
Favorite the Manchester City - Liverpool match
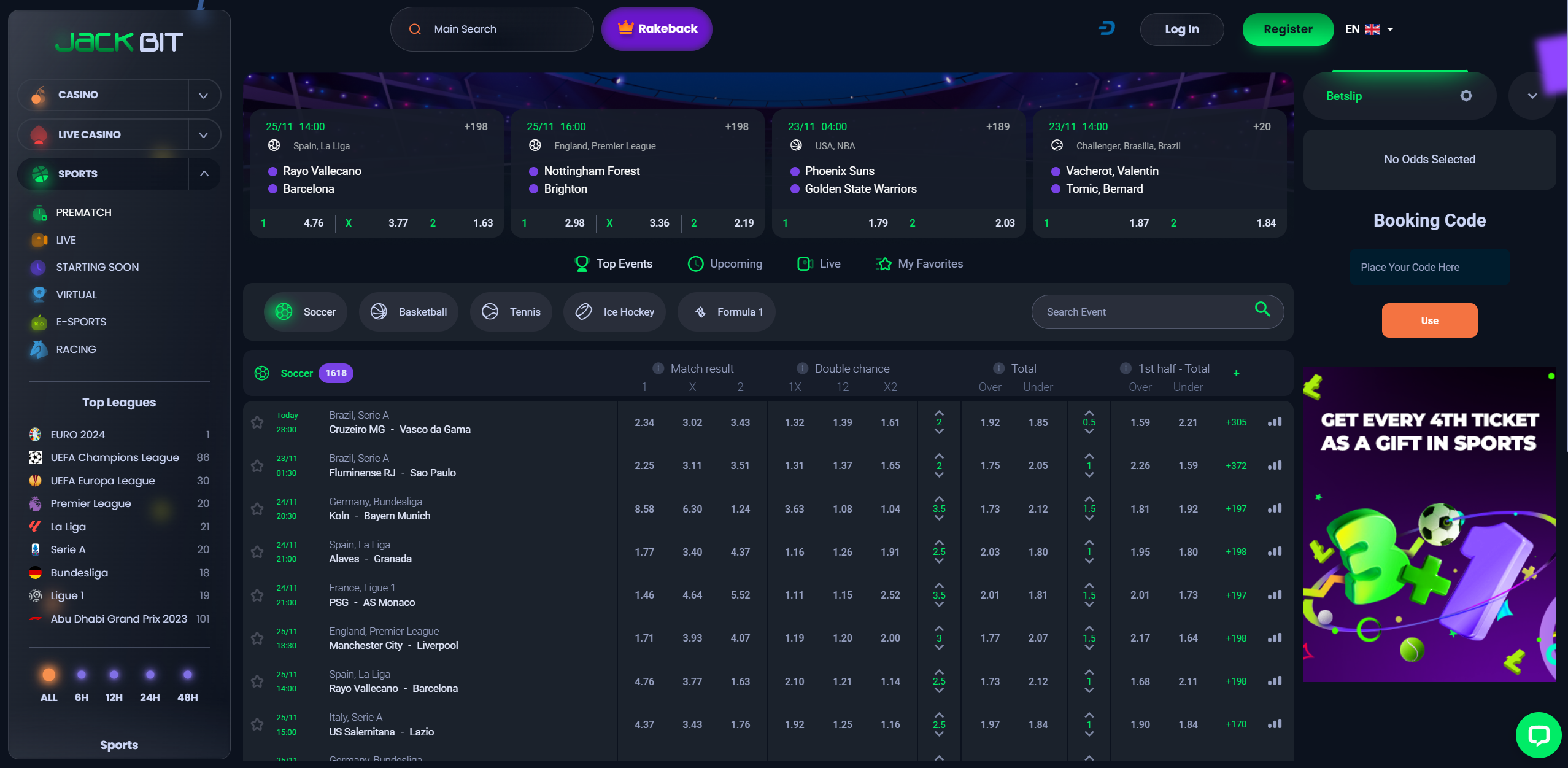257,638
